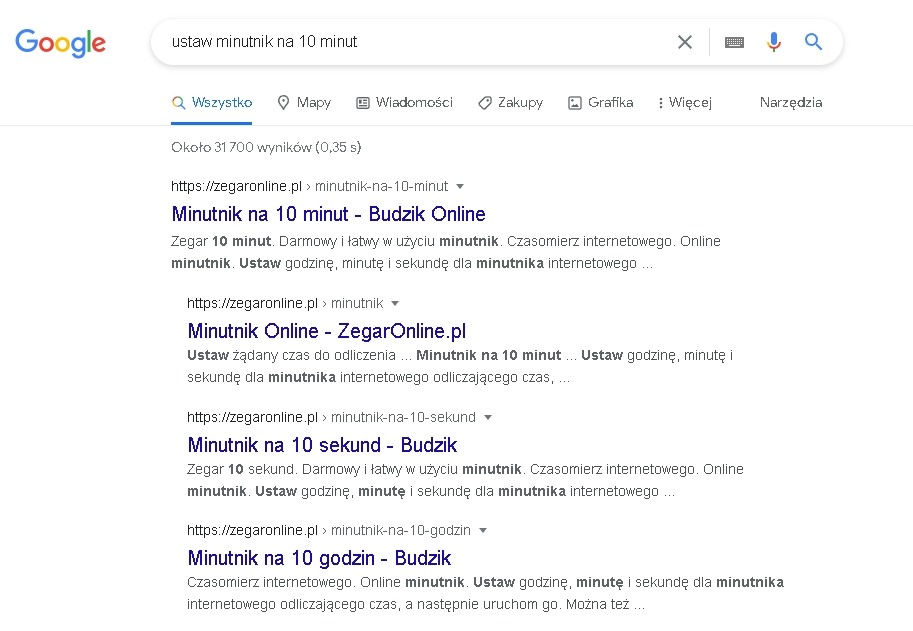
Task: Open search tools with Narzędzia
Action: pyautogui.click(x=790, y=102)
